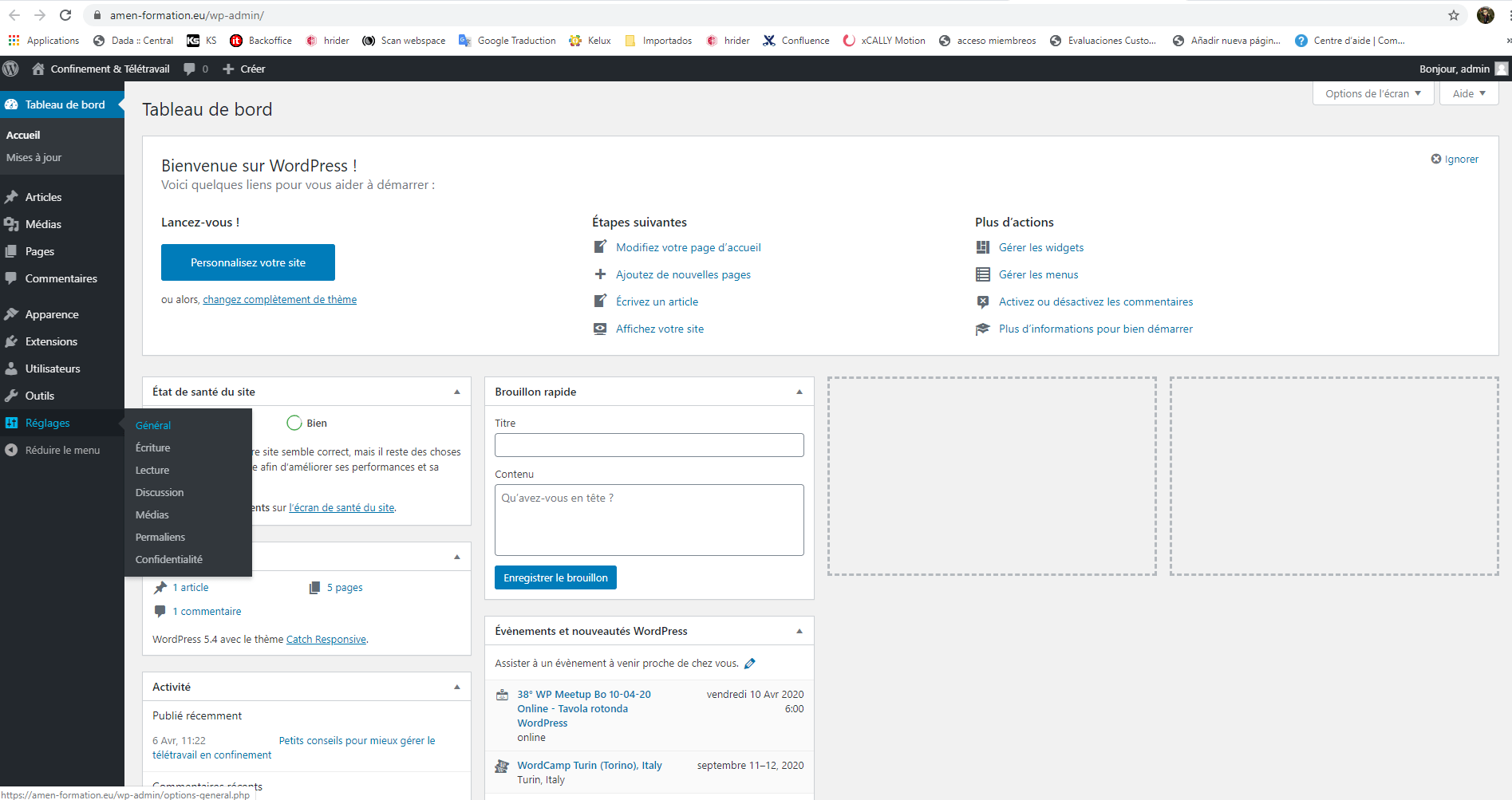Open Lecture settings from the submenu

click(152, 470)
